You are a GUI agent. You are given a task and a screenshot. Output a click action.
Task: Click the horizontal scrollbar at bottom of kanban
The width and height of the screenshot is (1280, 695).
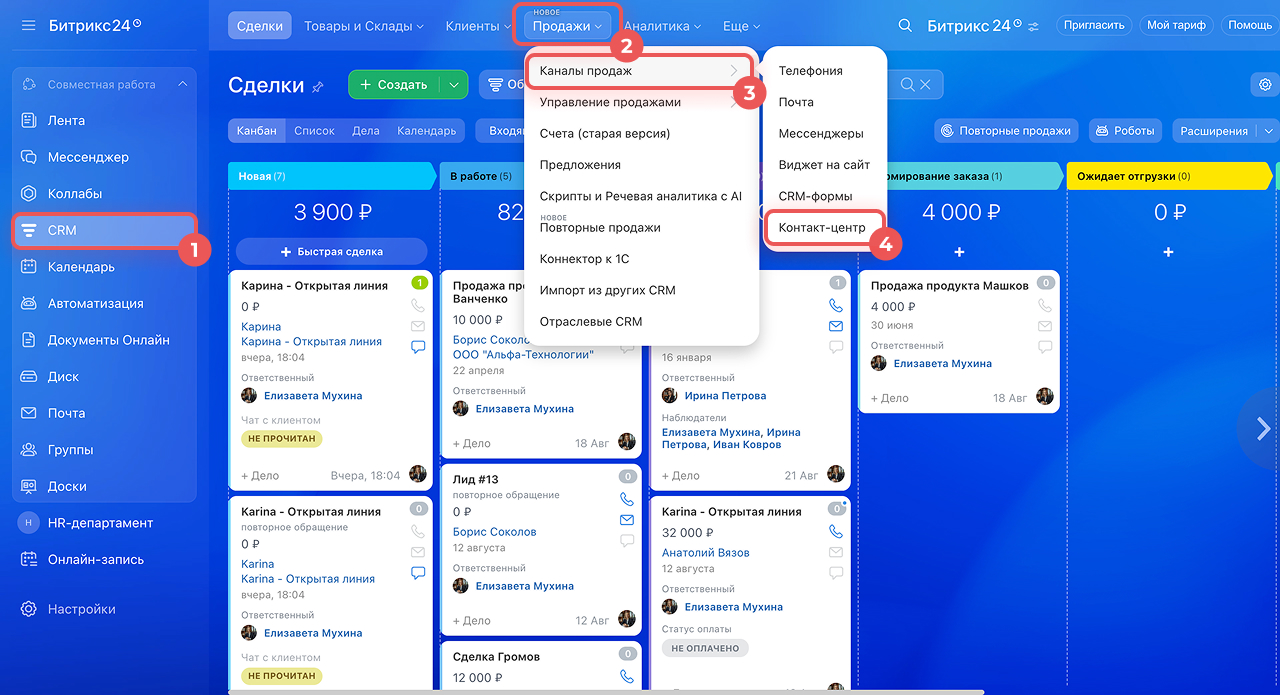[x=600, y=691]
